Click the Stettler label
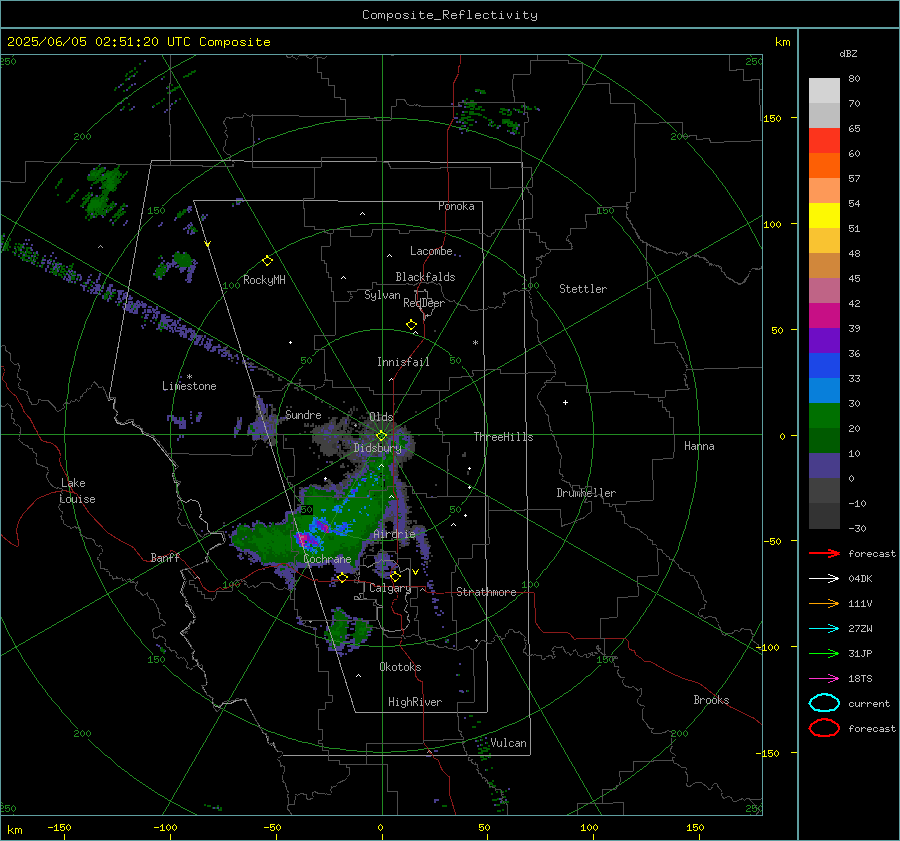Screen dimensions: 900x841 click(583, 289)
